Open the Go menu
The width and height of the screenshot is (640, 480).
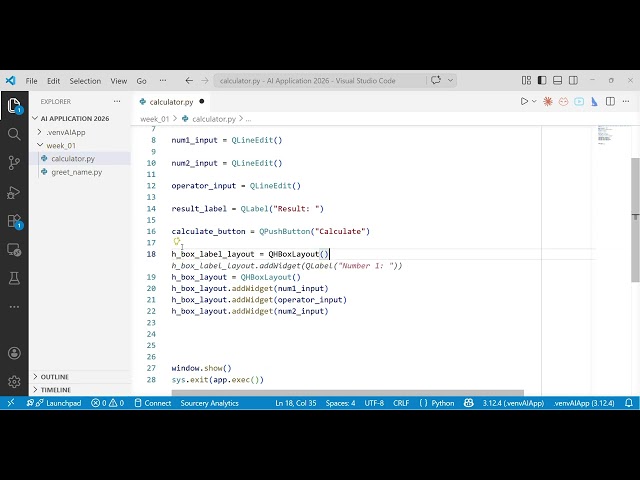pos(141,81)
